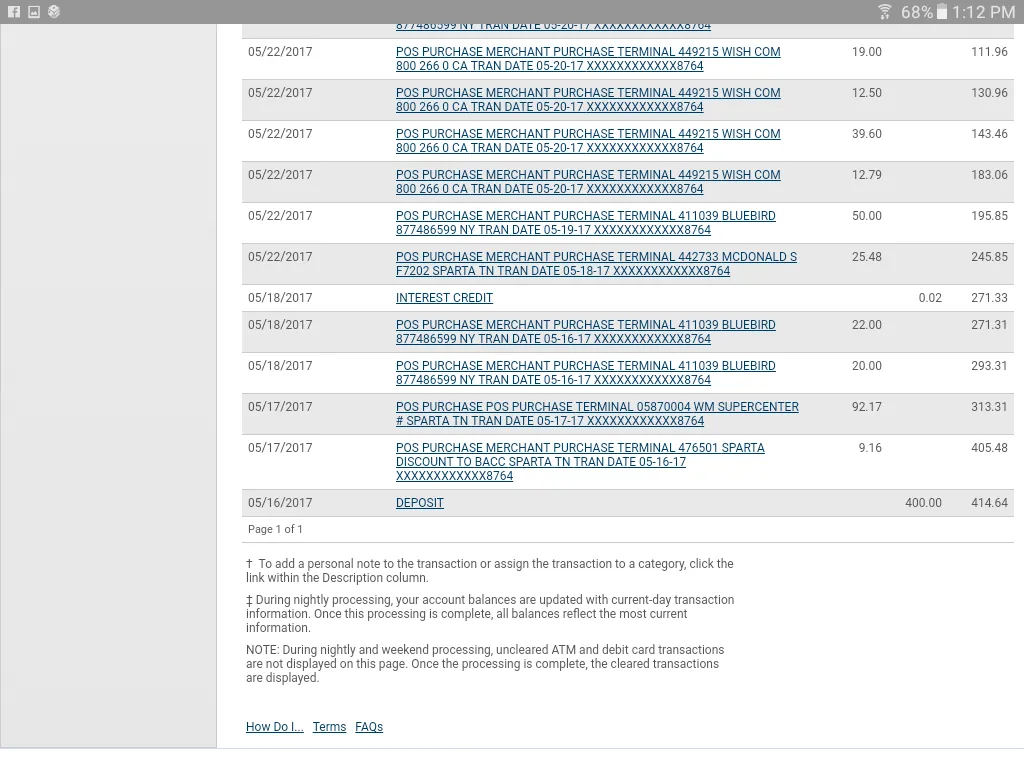Viewport: 1024px width, 768px height.
Task: Select the 183.06 balance value
Action: 989,174
